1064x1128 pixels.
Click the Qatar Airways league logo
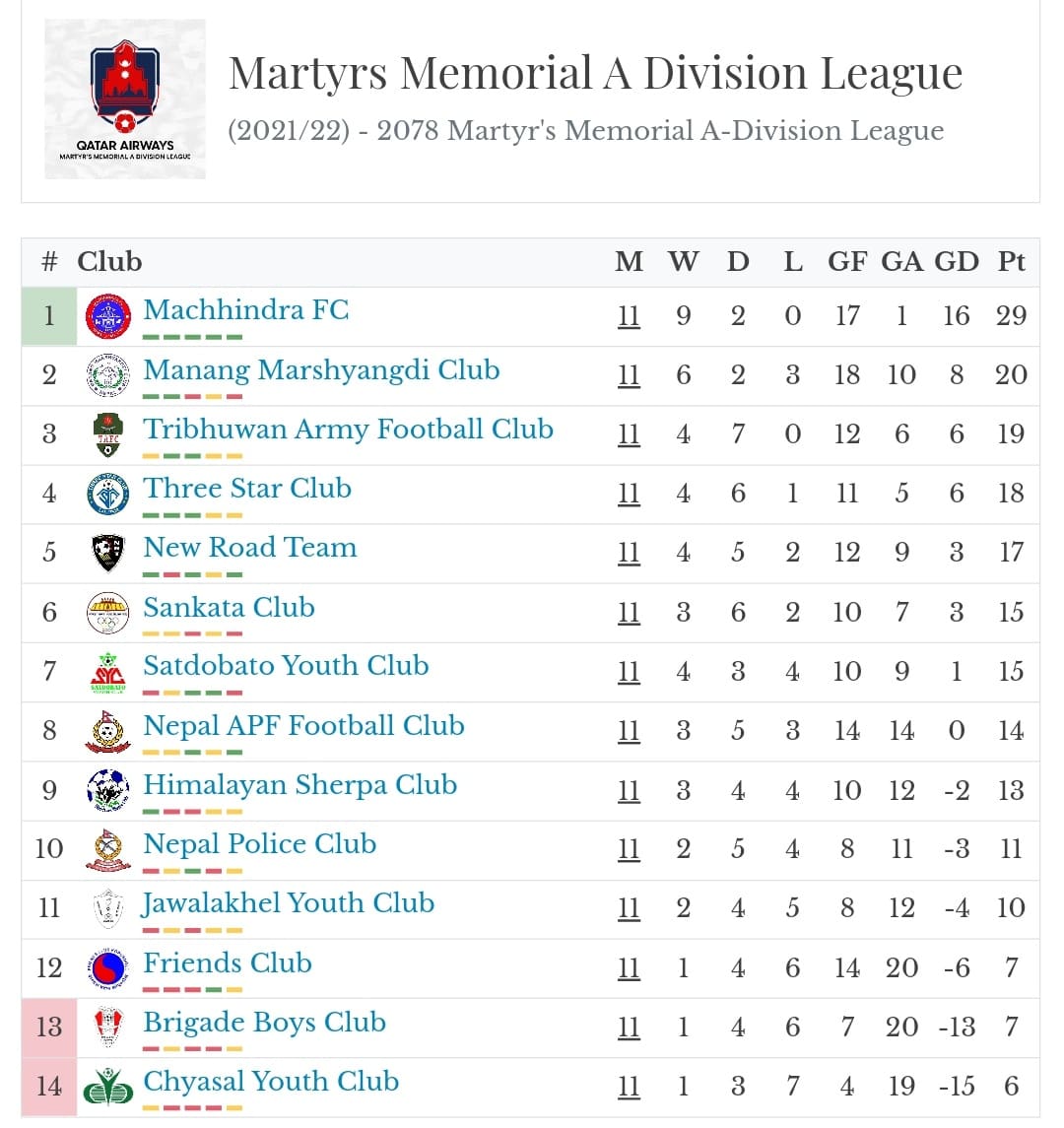coord(125,100)
